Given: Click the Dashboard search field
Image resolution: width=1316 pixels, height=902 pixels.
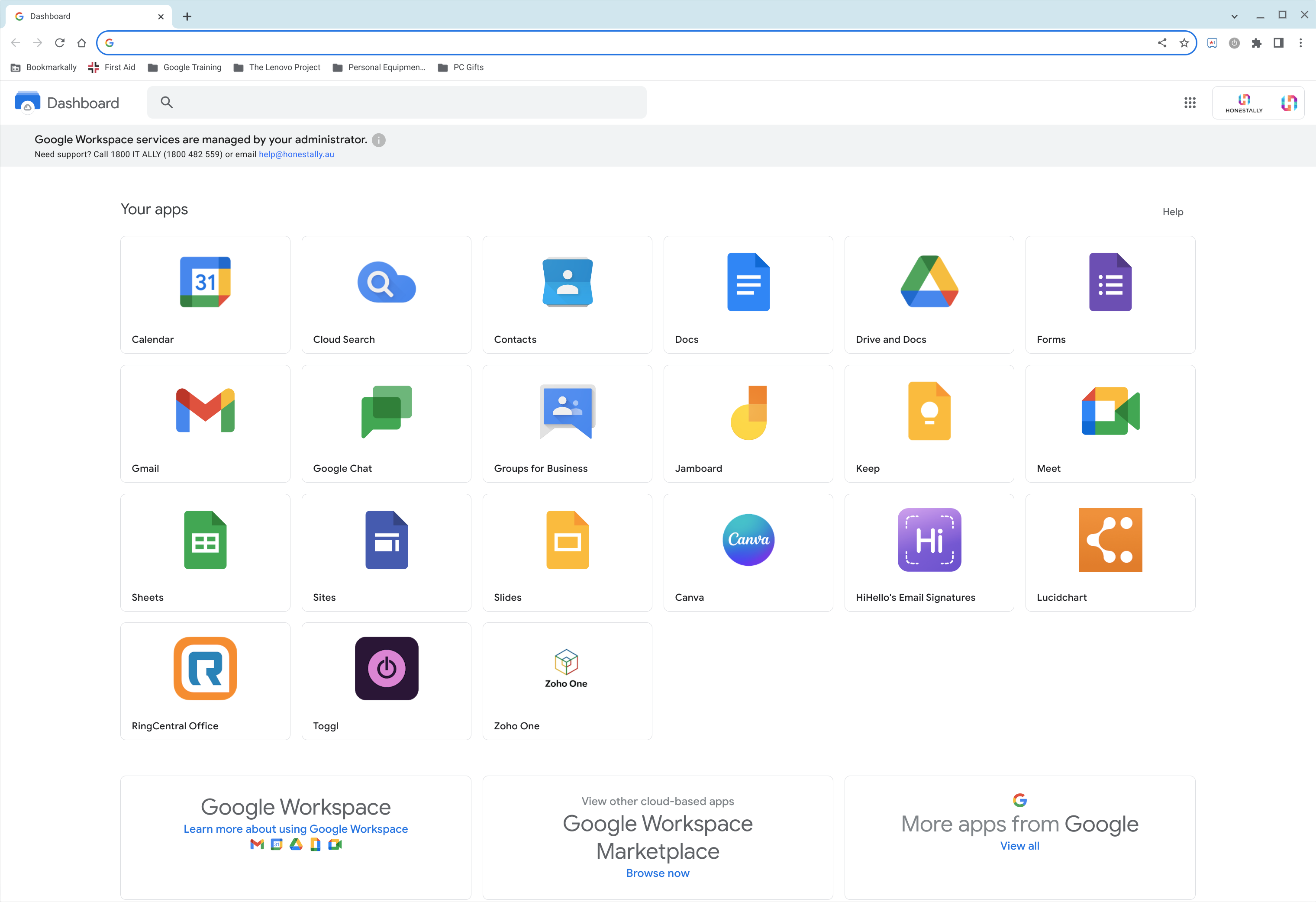Looking at the screenshot, I should [397, 103].
